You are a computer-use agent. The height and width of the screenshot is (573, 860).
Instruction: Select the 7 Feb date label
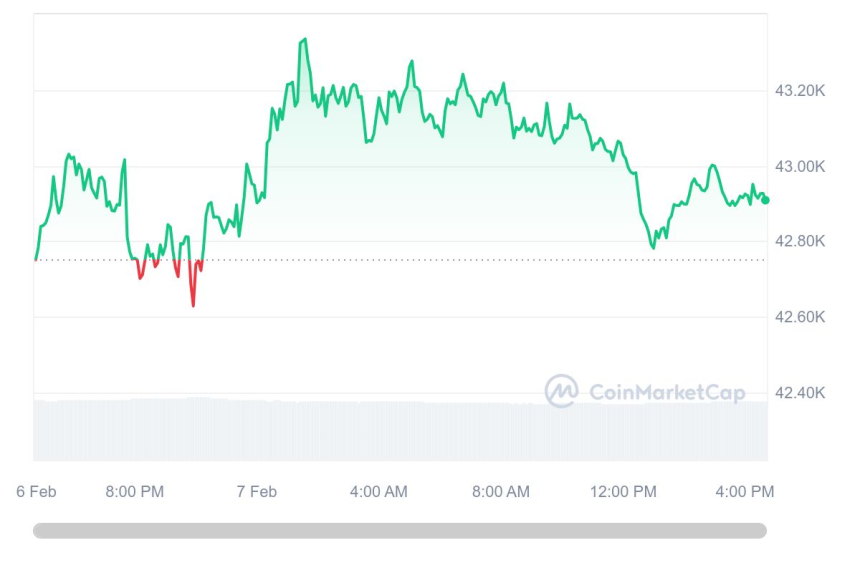pyautogui.click(x=256, y=491)
